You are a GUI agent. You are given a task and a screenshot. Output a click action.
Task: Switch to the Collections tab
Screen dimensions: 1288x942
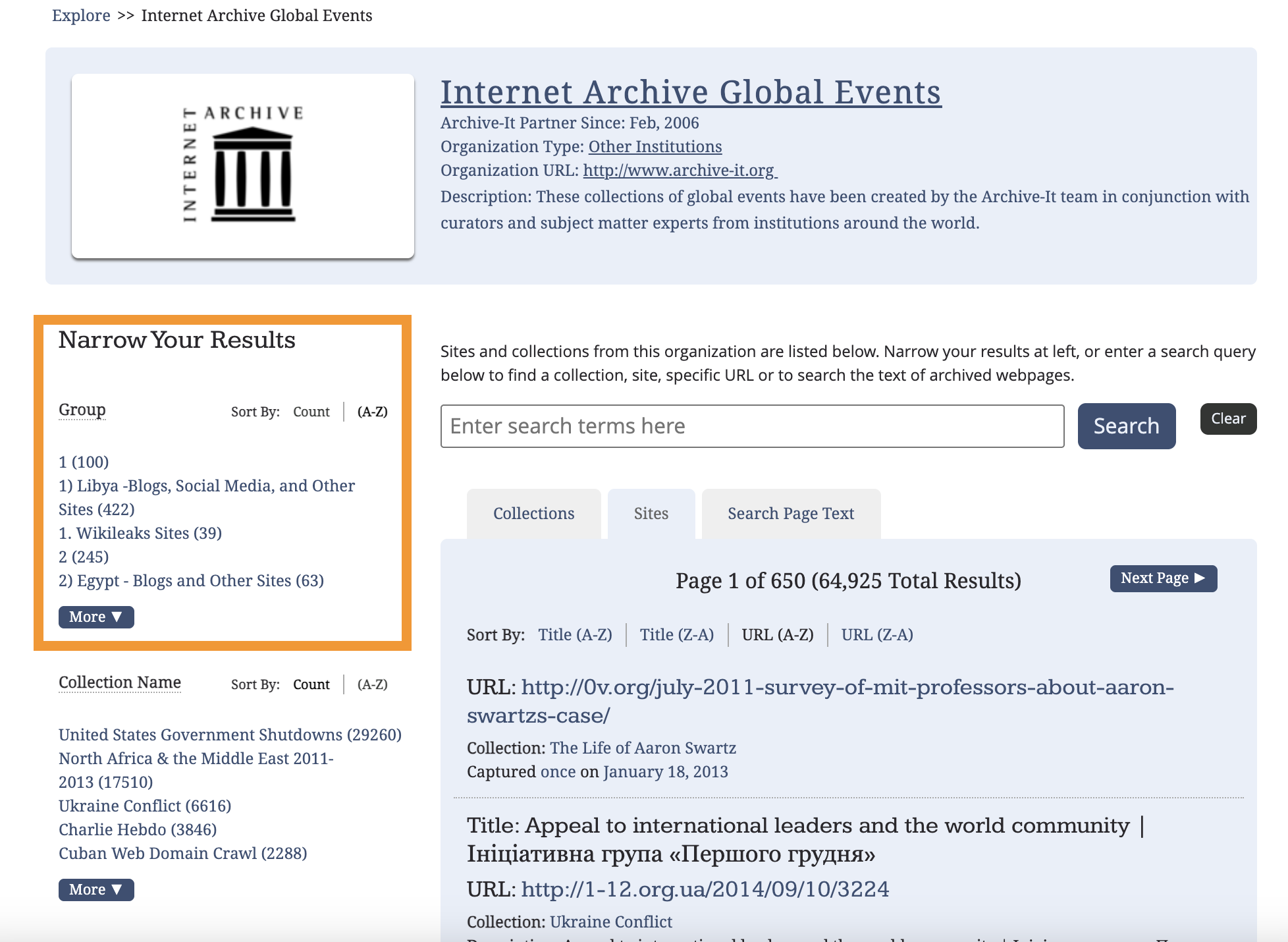click(x=533, y=514)
